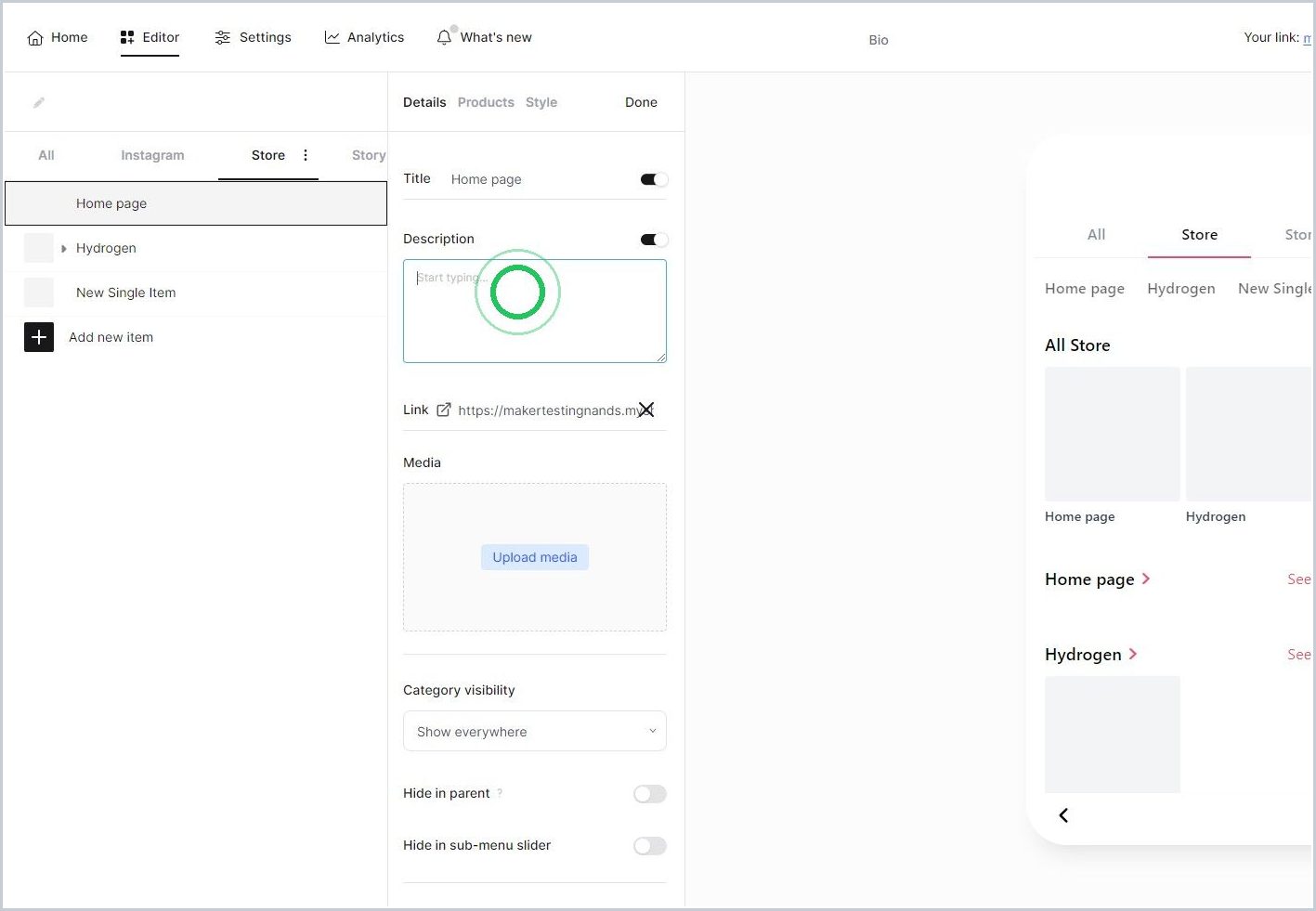This screenshot has width=1316, height=911.
Task: Click the What's new bell icon
Action: 444,37
